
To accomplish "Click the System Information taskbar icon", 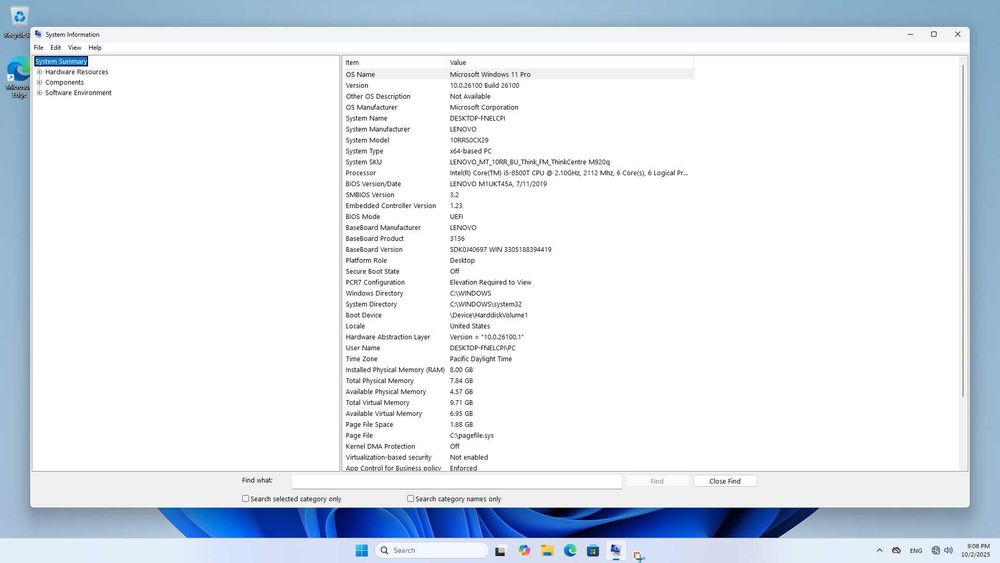I will point(615,550).
